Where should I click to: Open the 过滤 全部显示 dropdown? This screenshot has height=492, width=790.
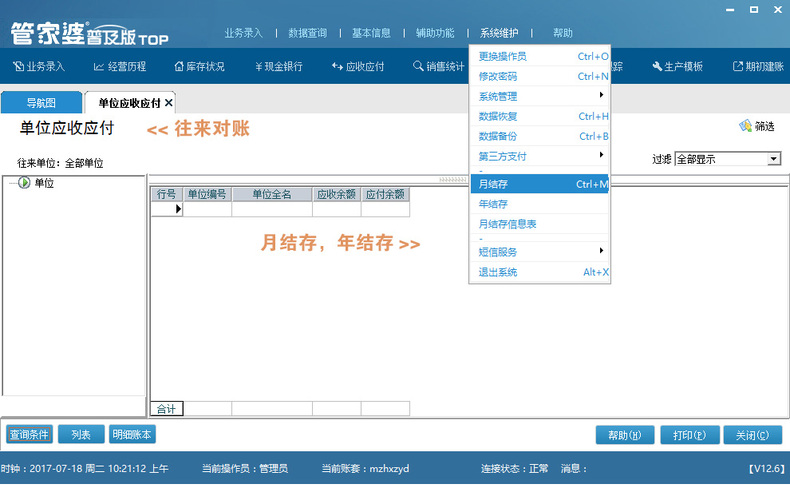[x=773, y=159]
